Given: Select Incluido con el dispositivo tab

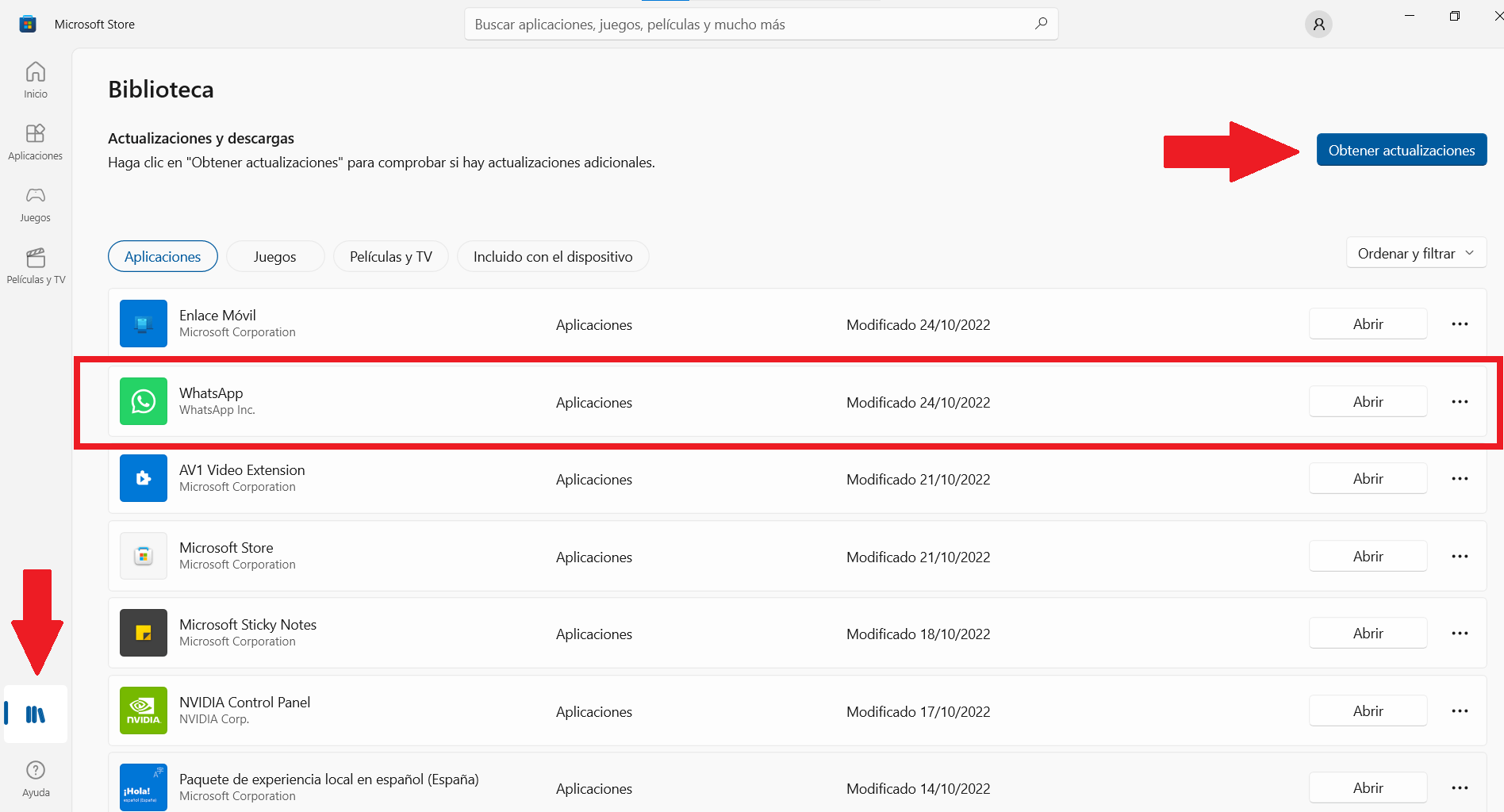Looking at the screenshot, I should [553, 256].
